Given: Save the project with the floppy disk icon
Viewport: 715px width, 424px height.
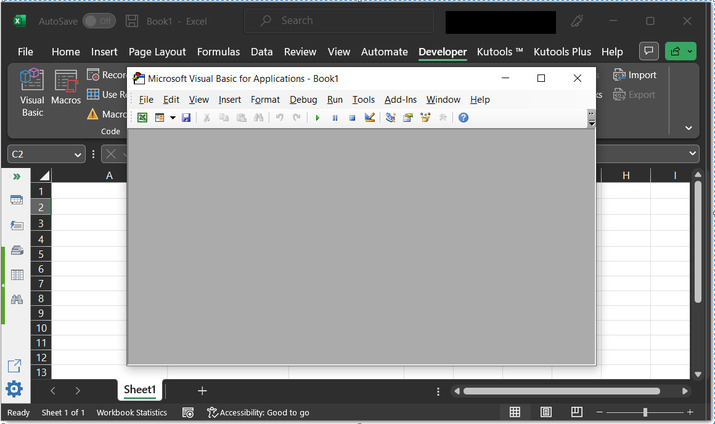Looking at the screenshot, I should 186,118.
